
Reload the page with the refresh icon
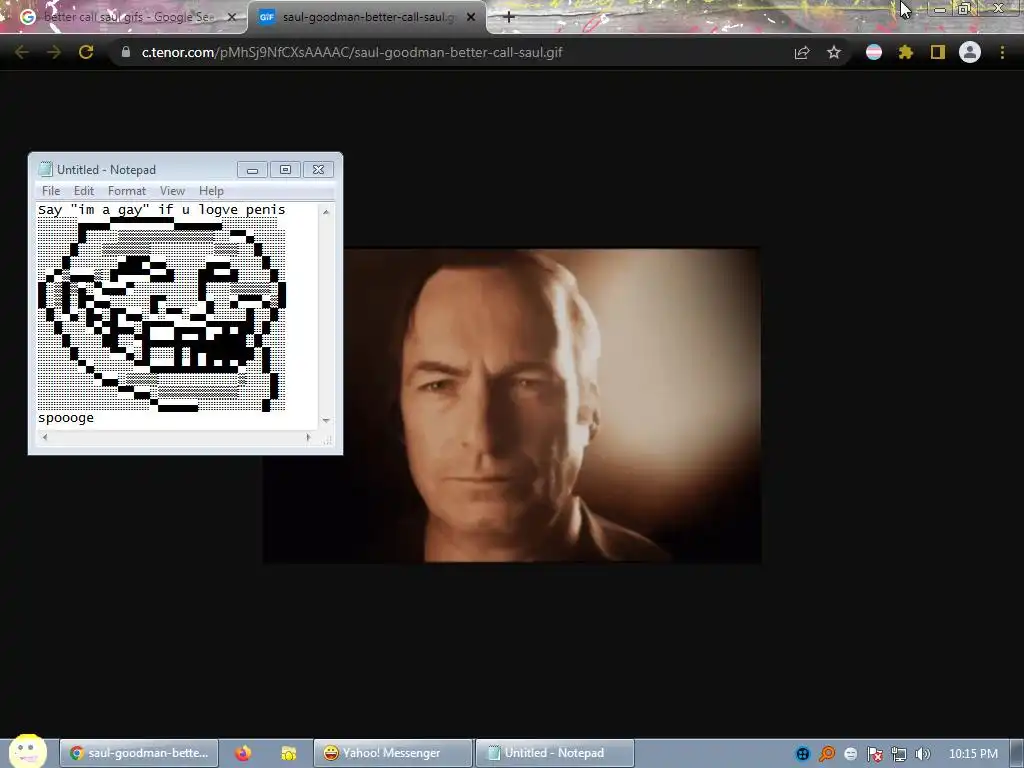[86, 52]
